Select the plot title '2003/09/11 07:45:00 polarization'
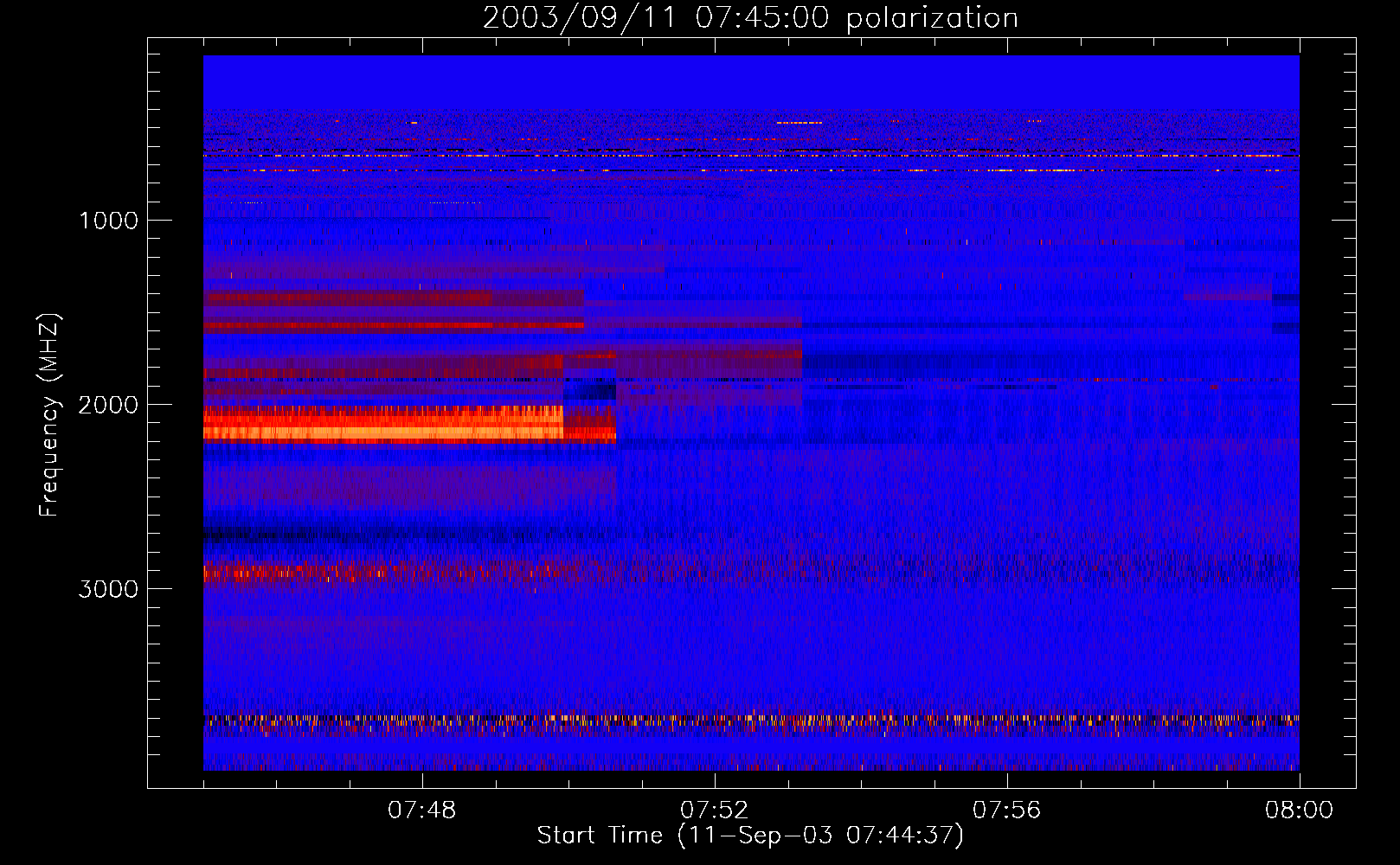The height and width of the screenshot is (865, 1400). click(750, 18)
